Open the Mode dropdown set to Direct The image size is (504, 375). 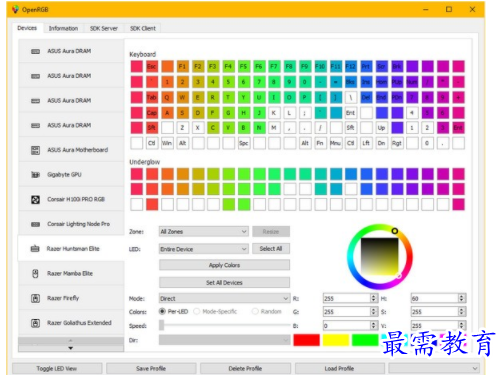click(x=224, y=298)
